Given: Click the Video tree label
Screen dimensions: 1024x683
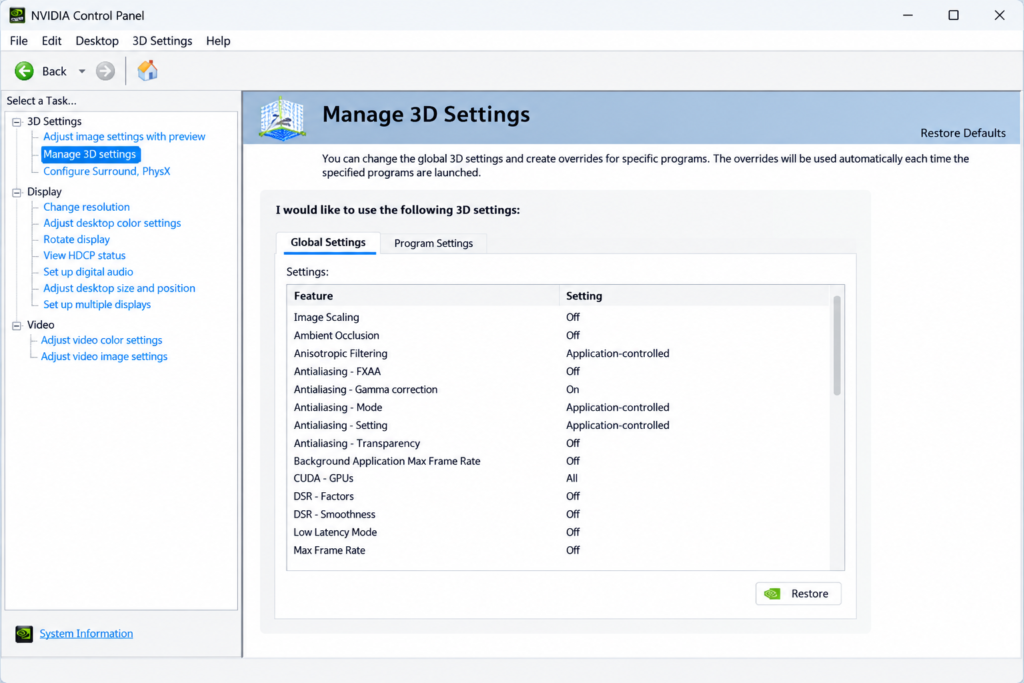Looking at the screenshot, I should [x=40, y=325].
